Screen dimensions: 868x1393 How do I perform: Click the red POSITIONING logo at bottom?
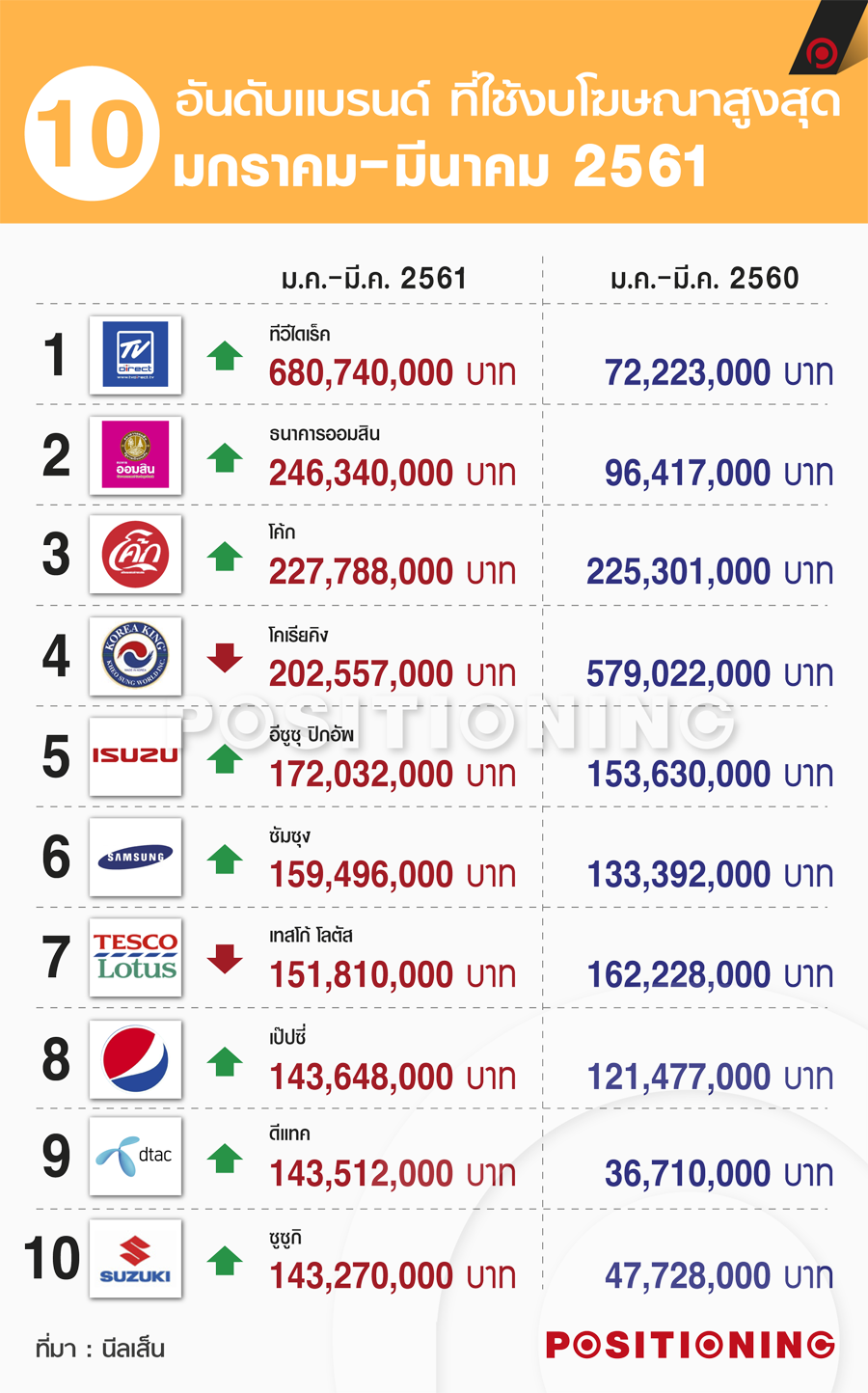(691, 1345)
